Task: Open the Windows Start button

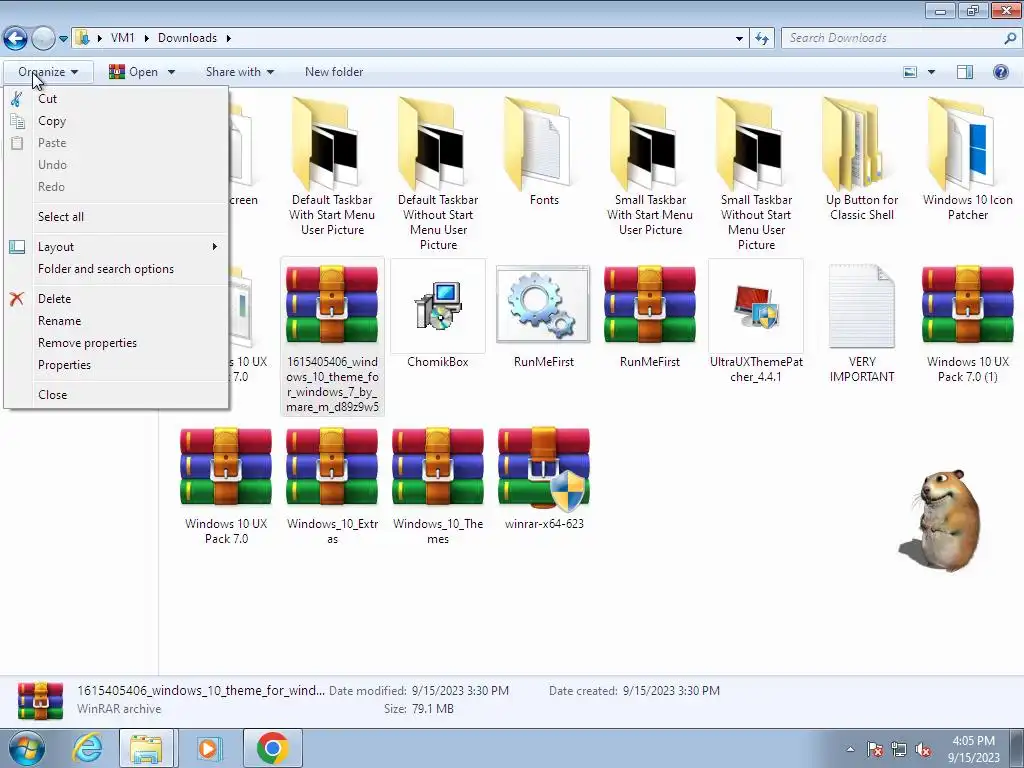Action: coord(26,748)
